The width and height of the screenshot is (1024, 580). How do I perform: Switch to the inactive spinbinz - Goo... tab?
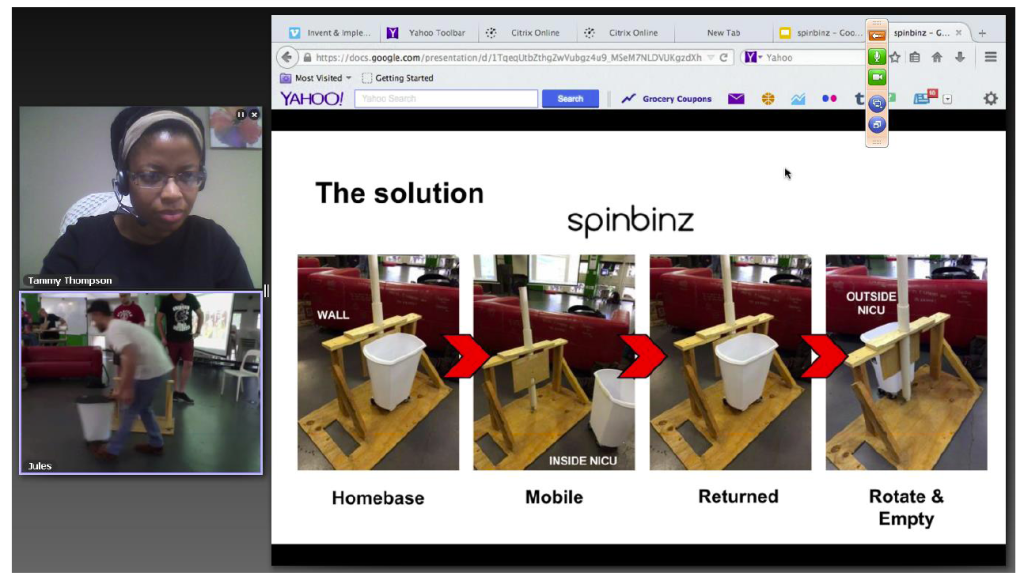[820, 33]
